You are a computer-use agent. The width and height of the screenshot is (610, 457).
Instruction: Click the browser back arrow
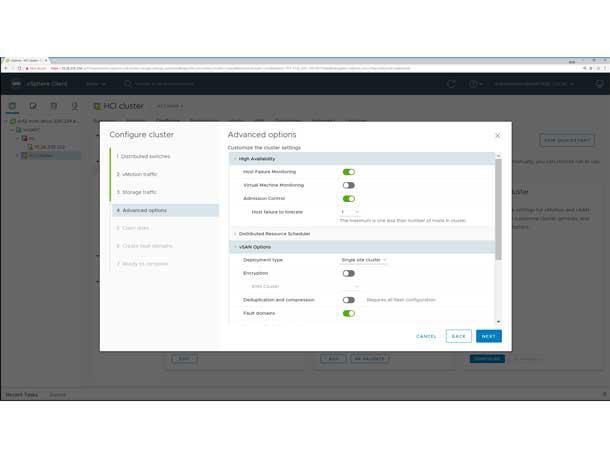(x=6, y=68)
